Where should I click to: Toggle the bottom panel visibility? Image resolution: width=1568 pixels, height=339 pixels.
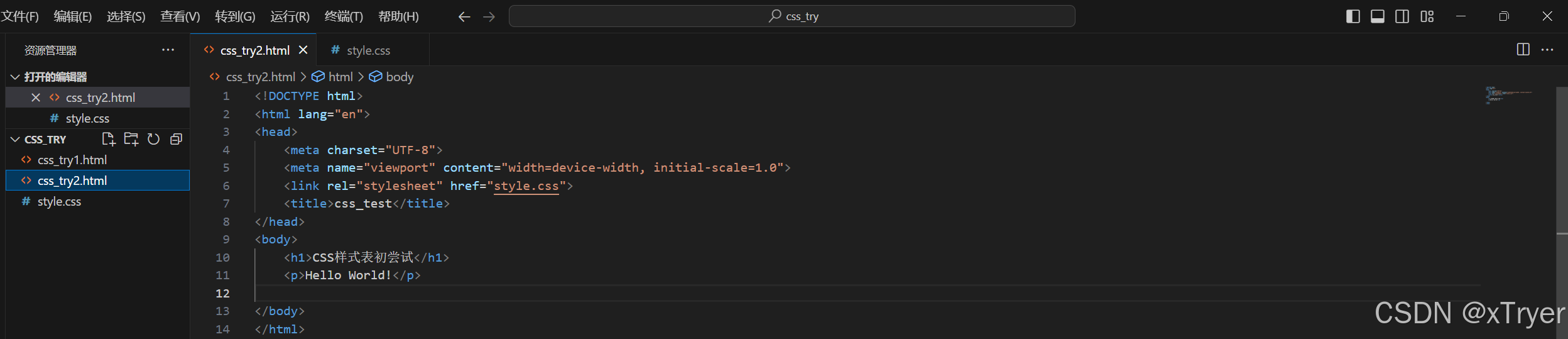(1378, 17)
